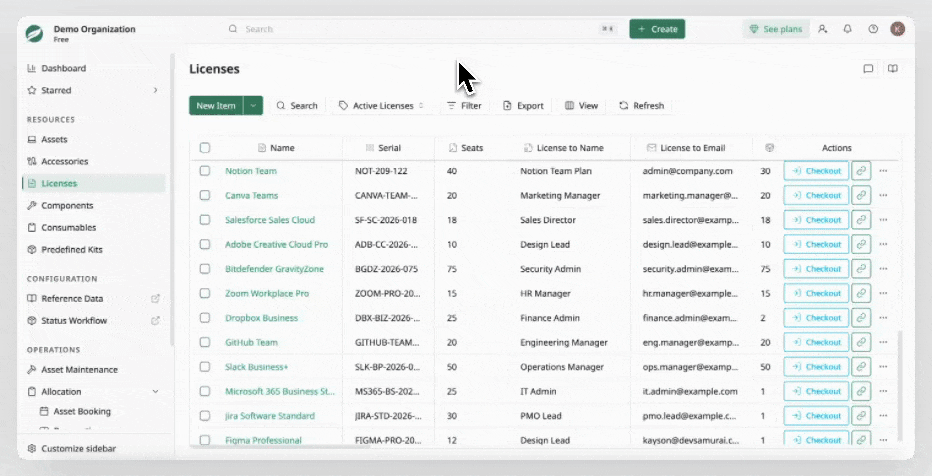Viewport: 932px width, 476px height.
Task: Open Predefined Kits in the sidebar
Action: pyautogui.click(x=71, y=250)
